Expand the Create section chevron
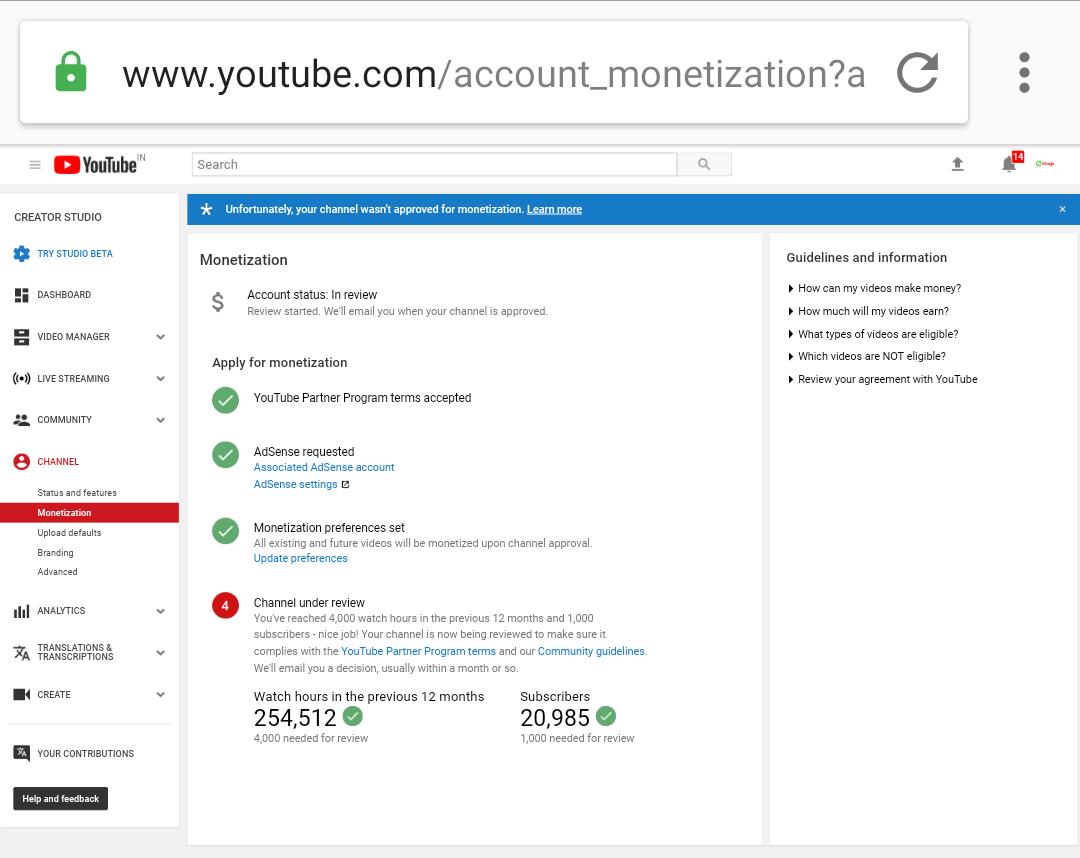 [160, 694]
